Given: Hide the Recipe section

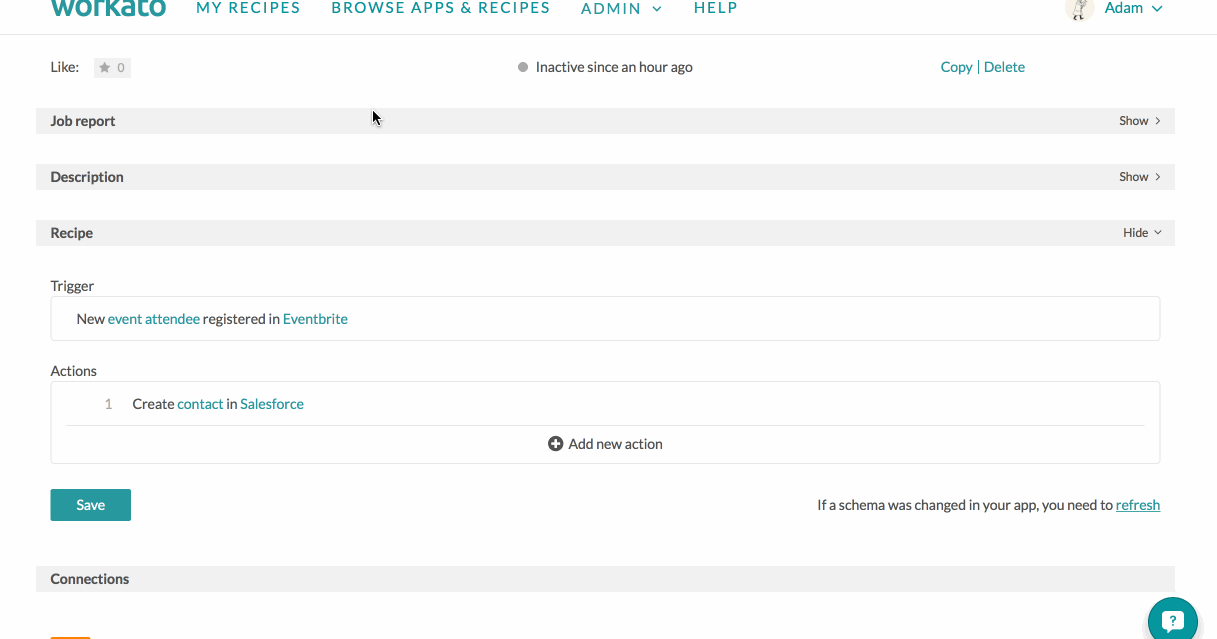Looking at the screenshot, I should [1142, 233].
